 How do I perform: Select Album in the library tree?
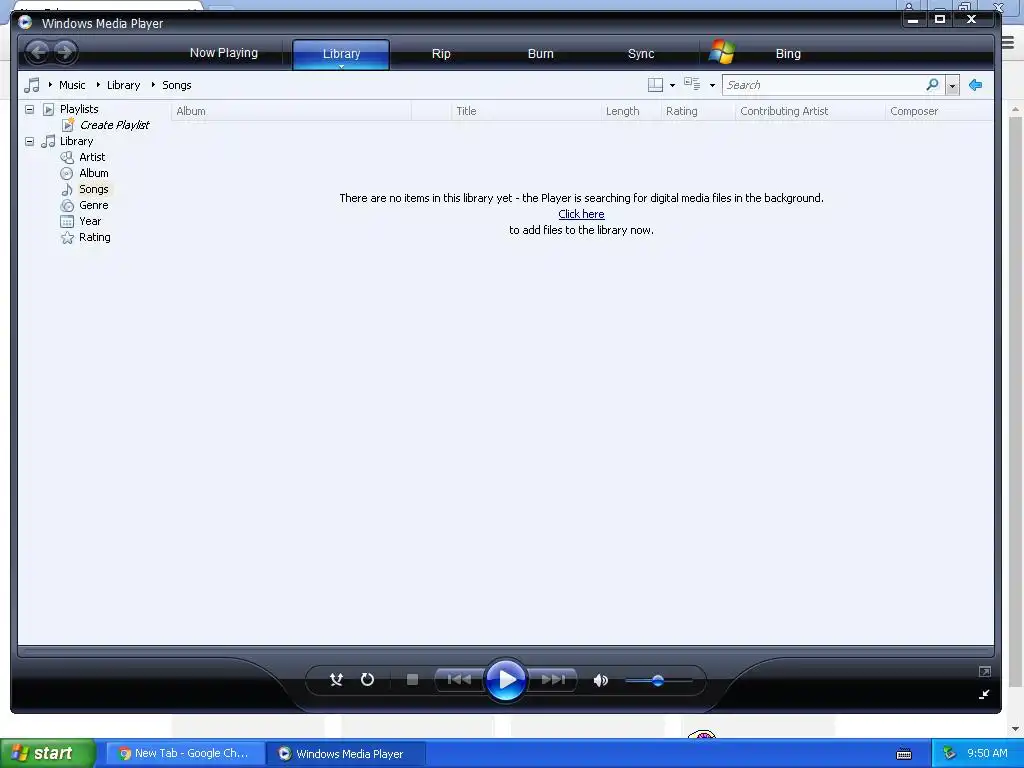pos(93,173)
